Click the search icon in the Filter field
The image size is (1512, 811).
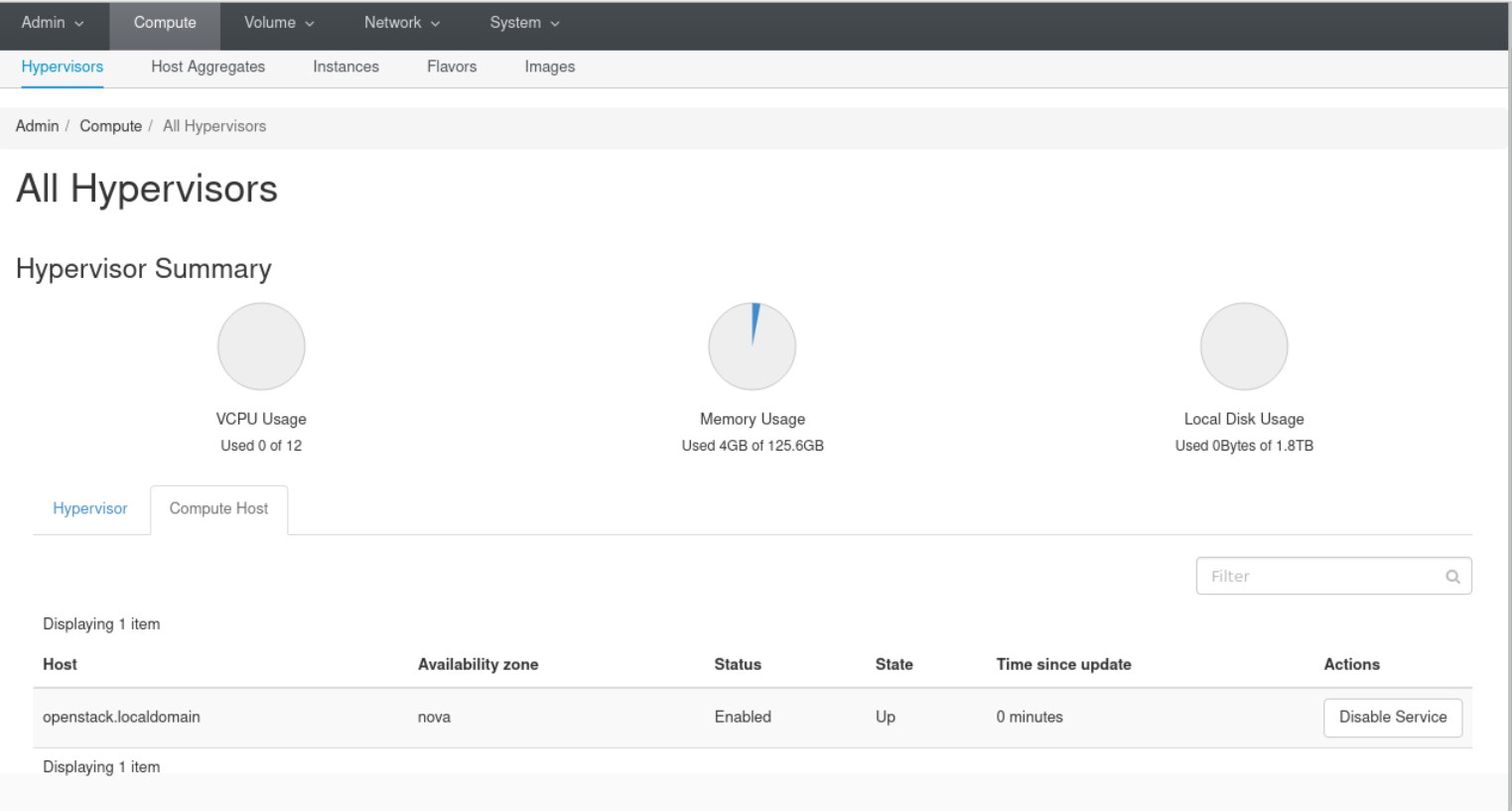[x=1452, y=576]
